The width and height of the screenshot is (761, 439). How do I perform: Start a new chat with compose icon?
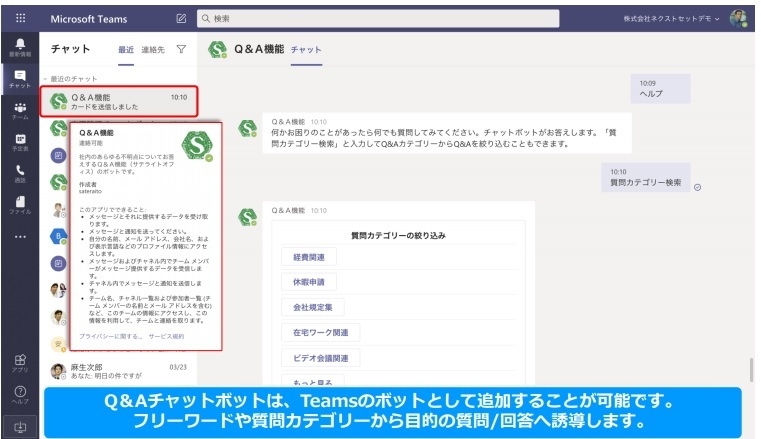point(181,18)
